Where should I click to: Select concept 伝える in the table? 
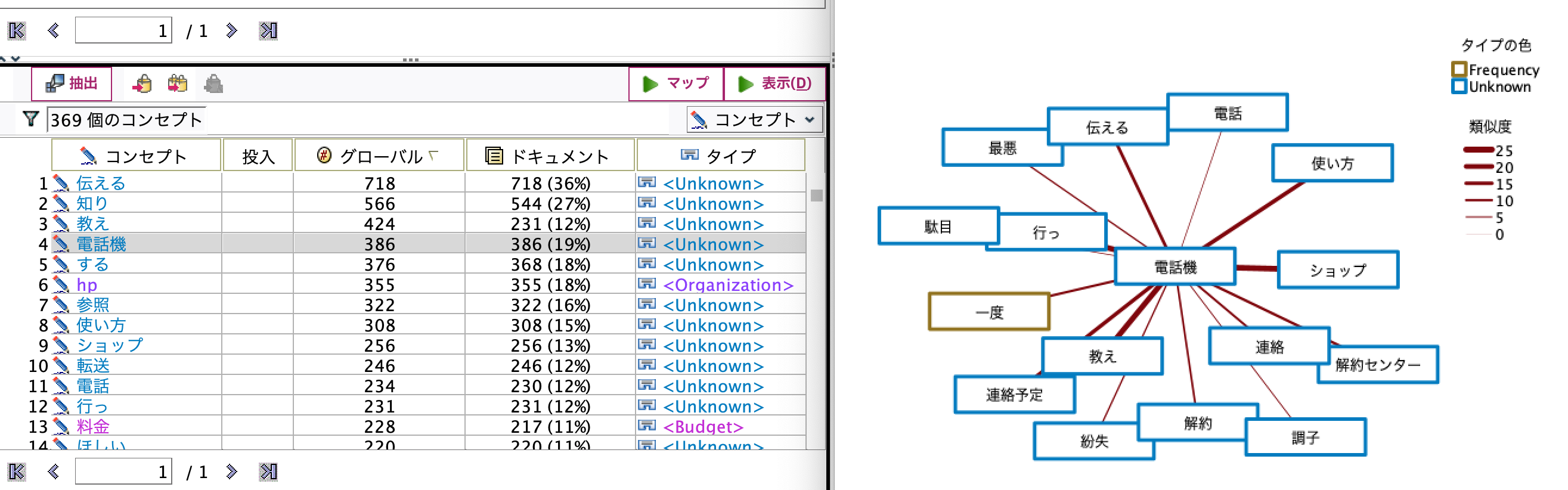[x=101, y=183]
